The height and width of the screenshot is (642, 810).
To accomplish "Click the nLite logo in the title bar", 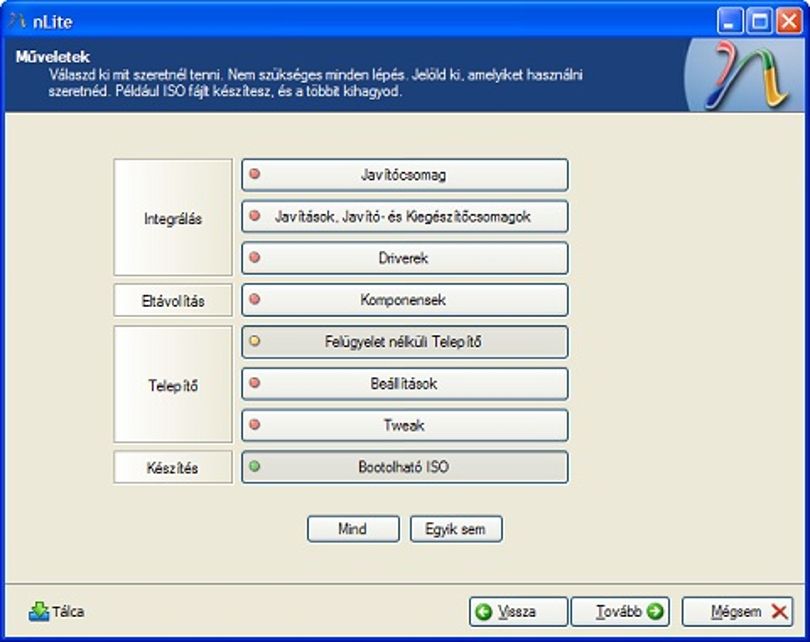I will coord(17,21).
